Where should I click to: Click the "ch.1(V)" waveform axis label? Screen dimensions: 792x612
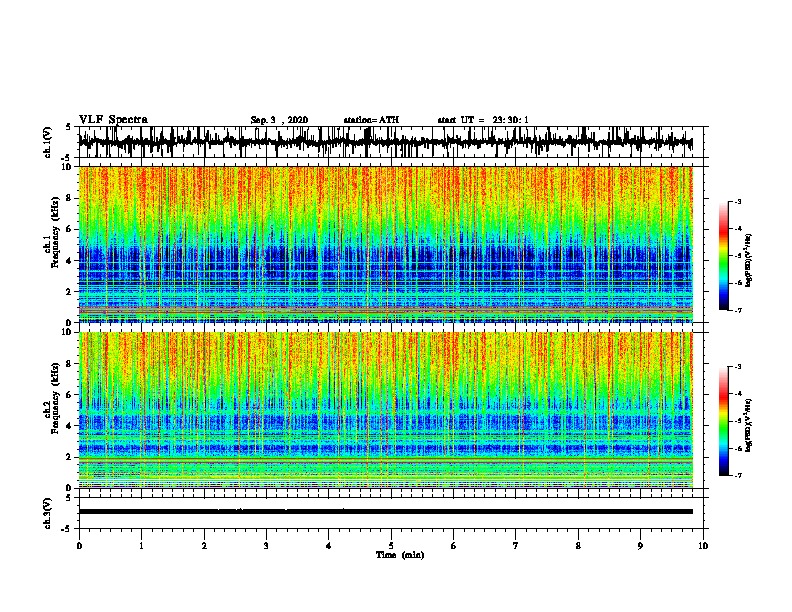click(x=48, y=142)
